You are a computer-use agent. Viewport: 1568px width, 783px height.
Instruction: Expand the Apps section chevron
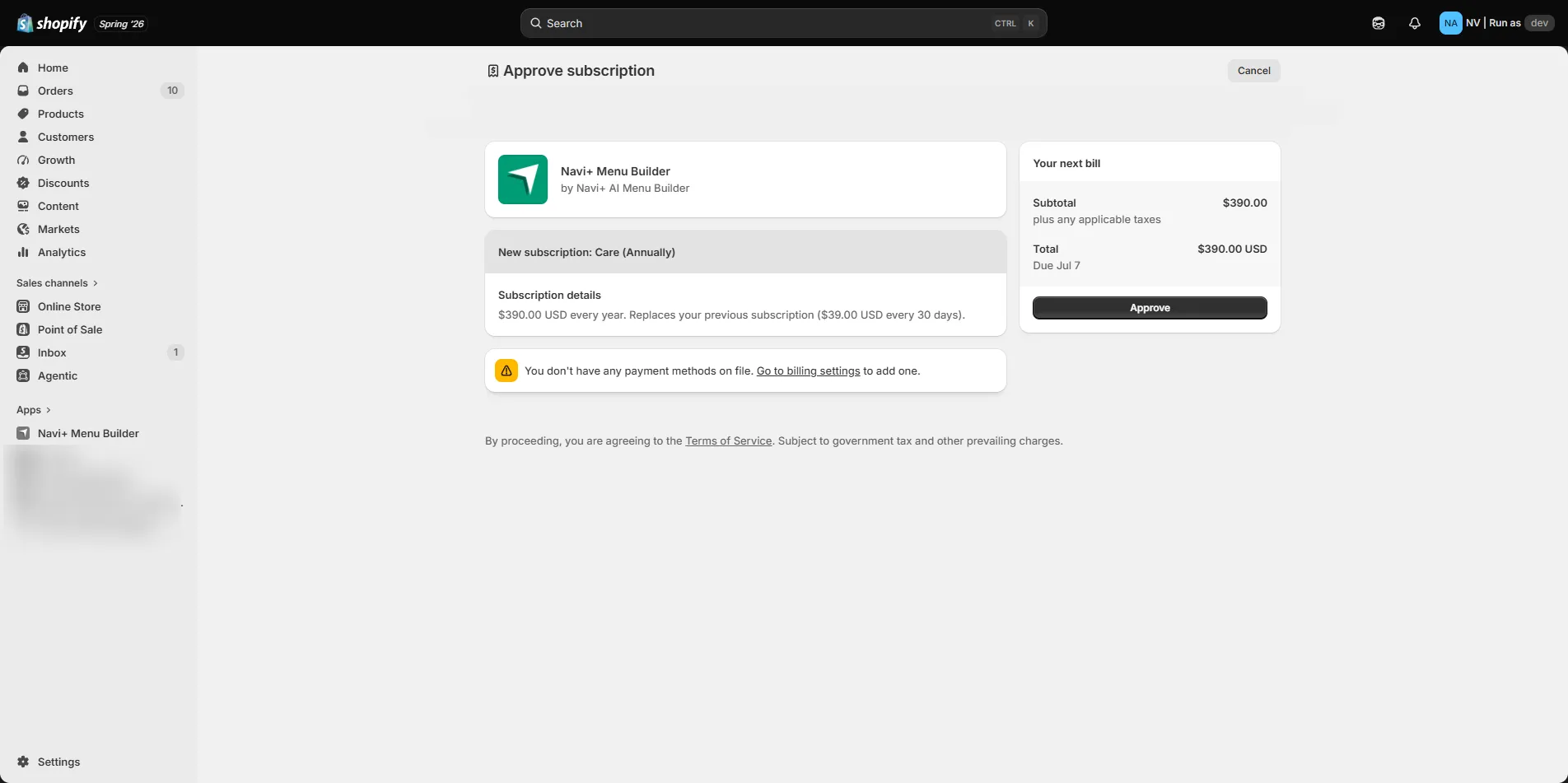(49, 410)
